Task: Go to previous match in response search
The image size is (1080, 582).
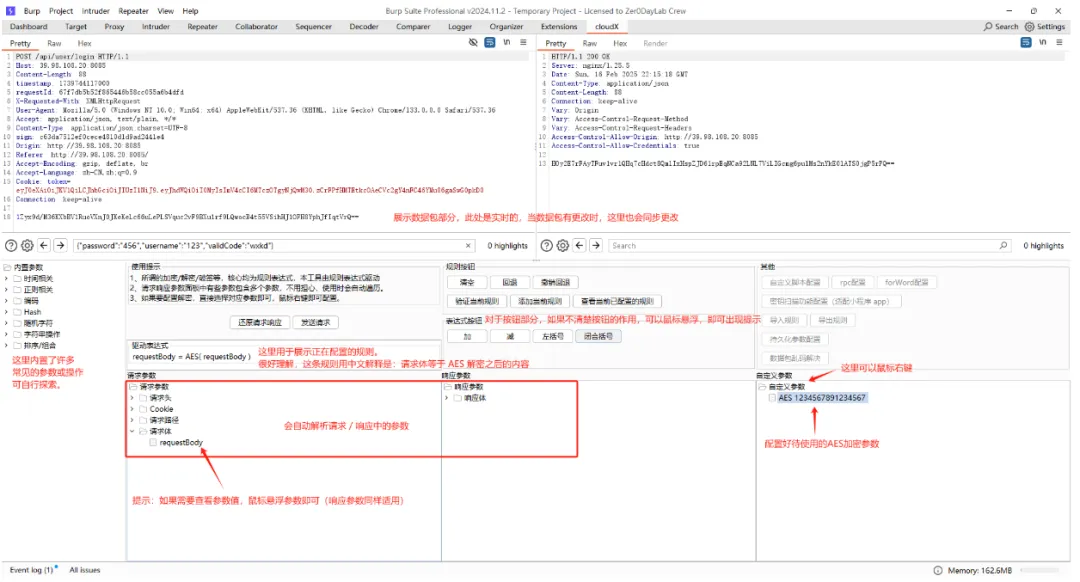Action: pos(579,245)
